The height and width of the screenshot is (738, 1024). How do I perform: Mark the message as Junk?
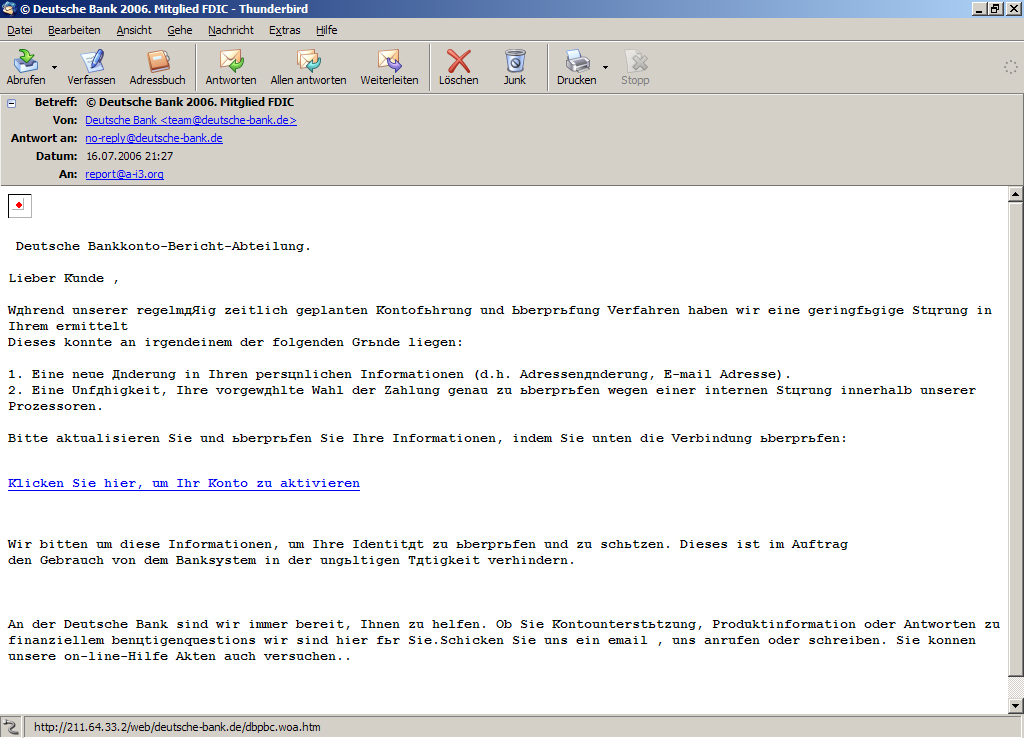(x=515, y=67)
